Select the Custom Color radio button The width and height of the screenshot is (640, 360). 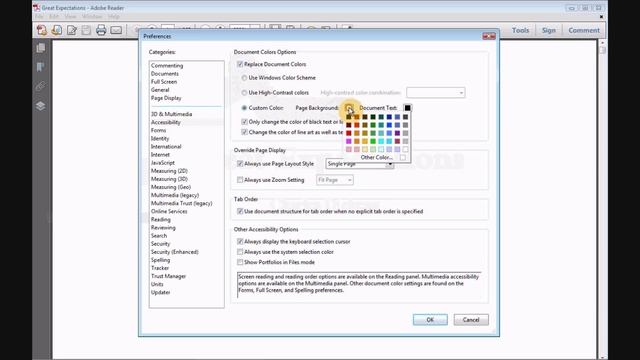(x=244, y=108)
